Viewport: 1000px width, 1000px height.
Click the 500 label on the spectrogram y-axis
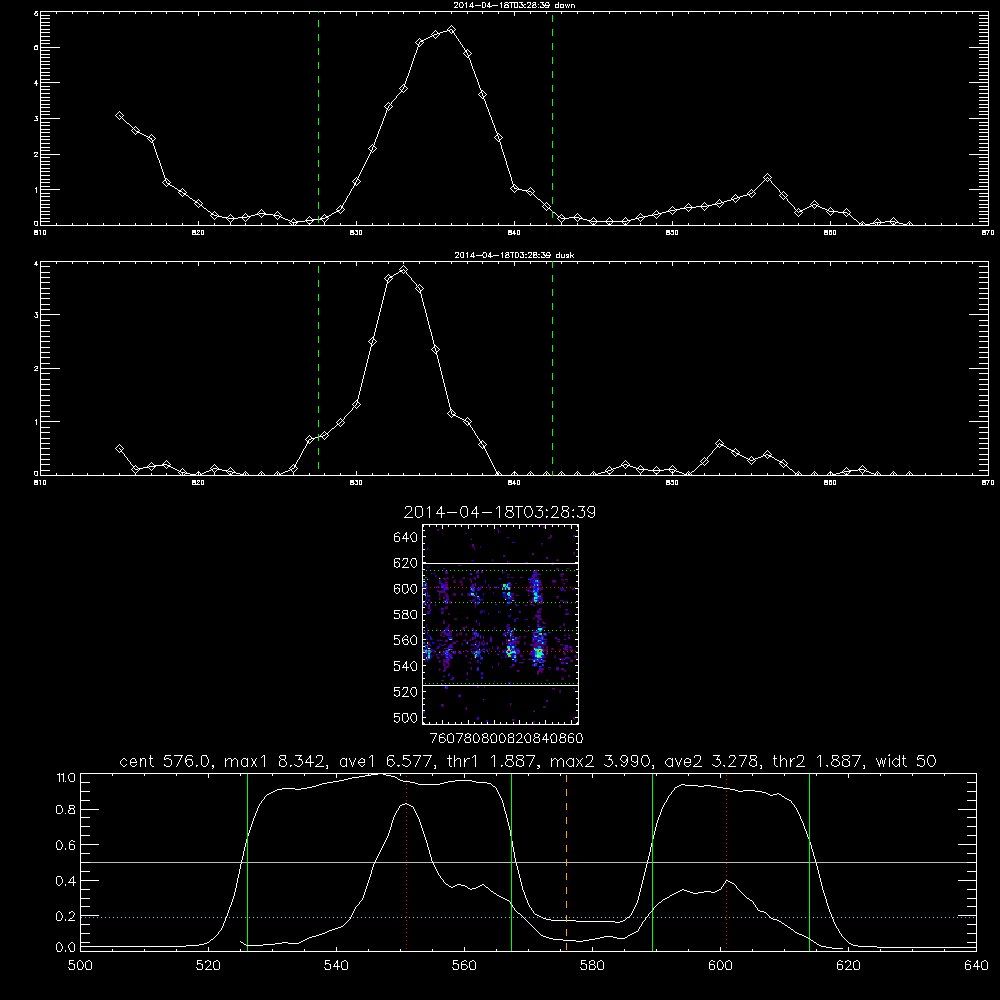click(406, 717)
